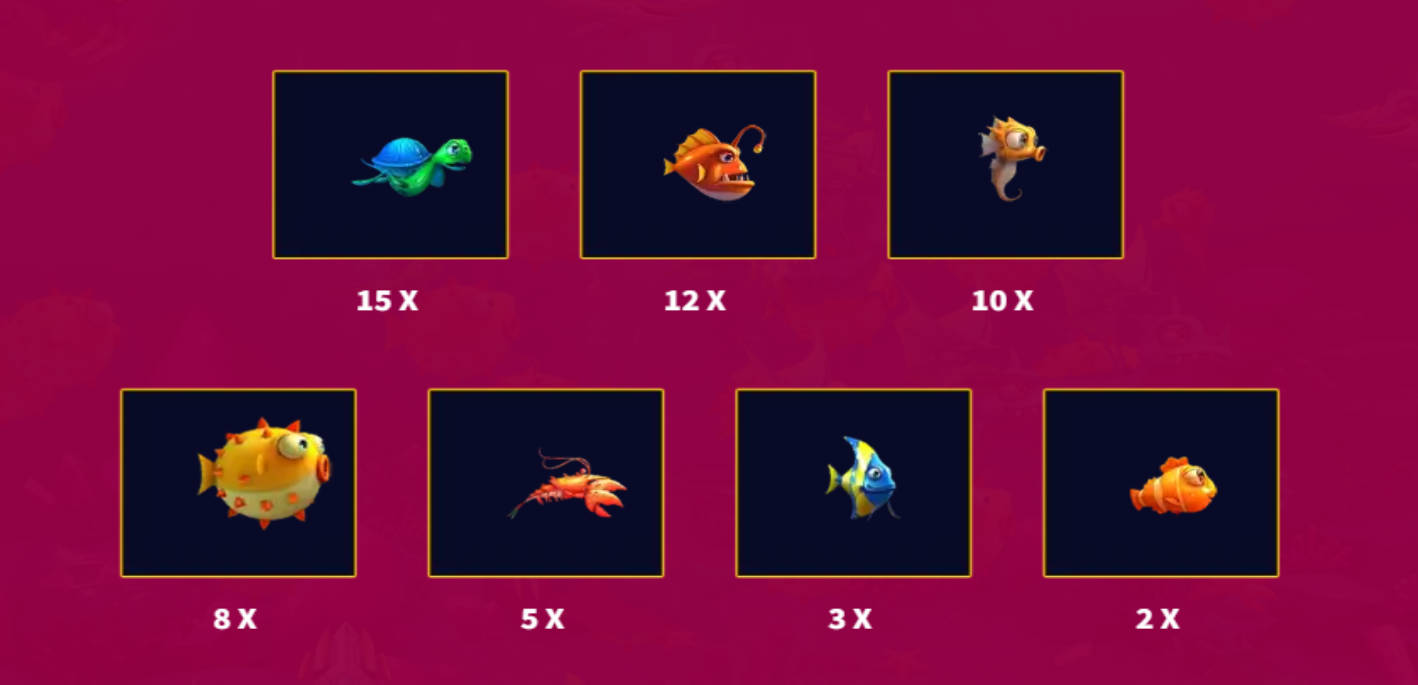Click the 2 X multiplier label
Screen dimensions: 1418x685
(x=1157, y=619)
